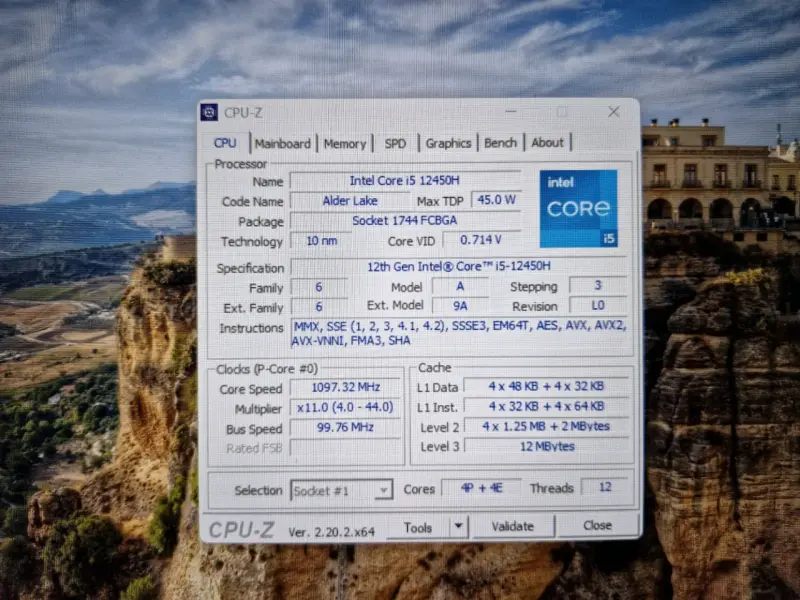Screen dimensions: 800x600
Task: Click the empty Rated FSB field
Action: coord(345,447)
